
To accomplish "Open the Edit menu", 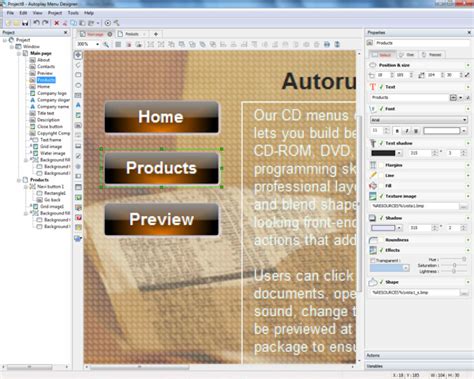I will (x=23, y=13).
